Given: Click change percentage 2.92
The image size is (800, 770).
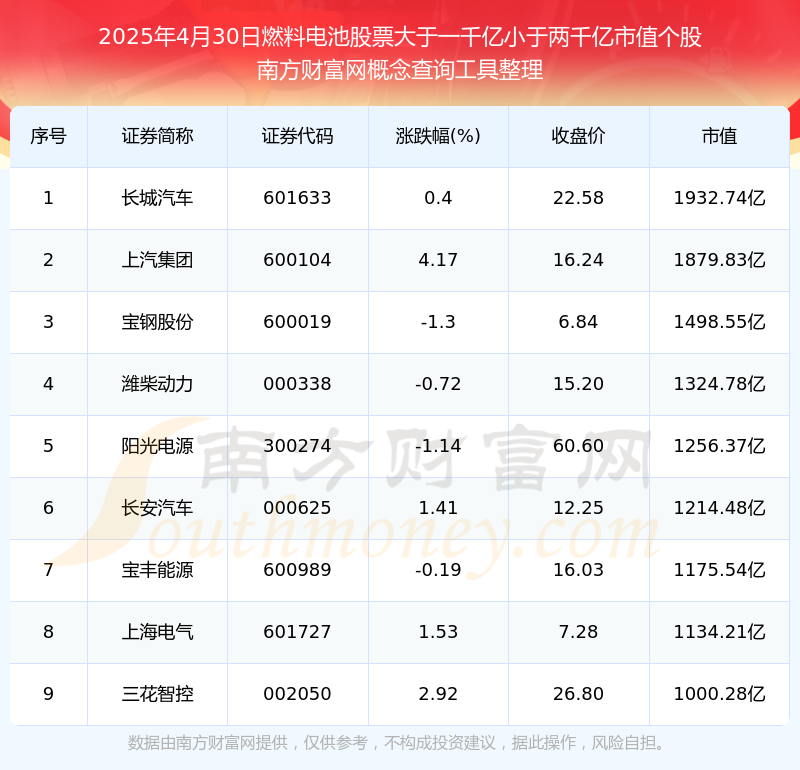Looking at the screenshot, I should click(438, 694).
